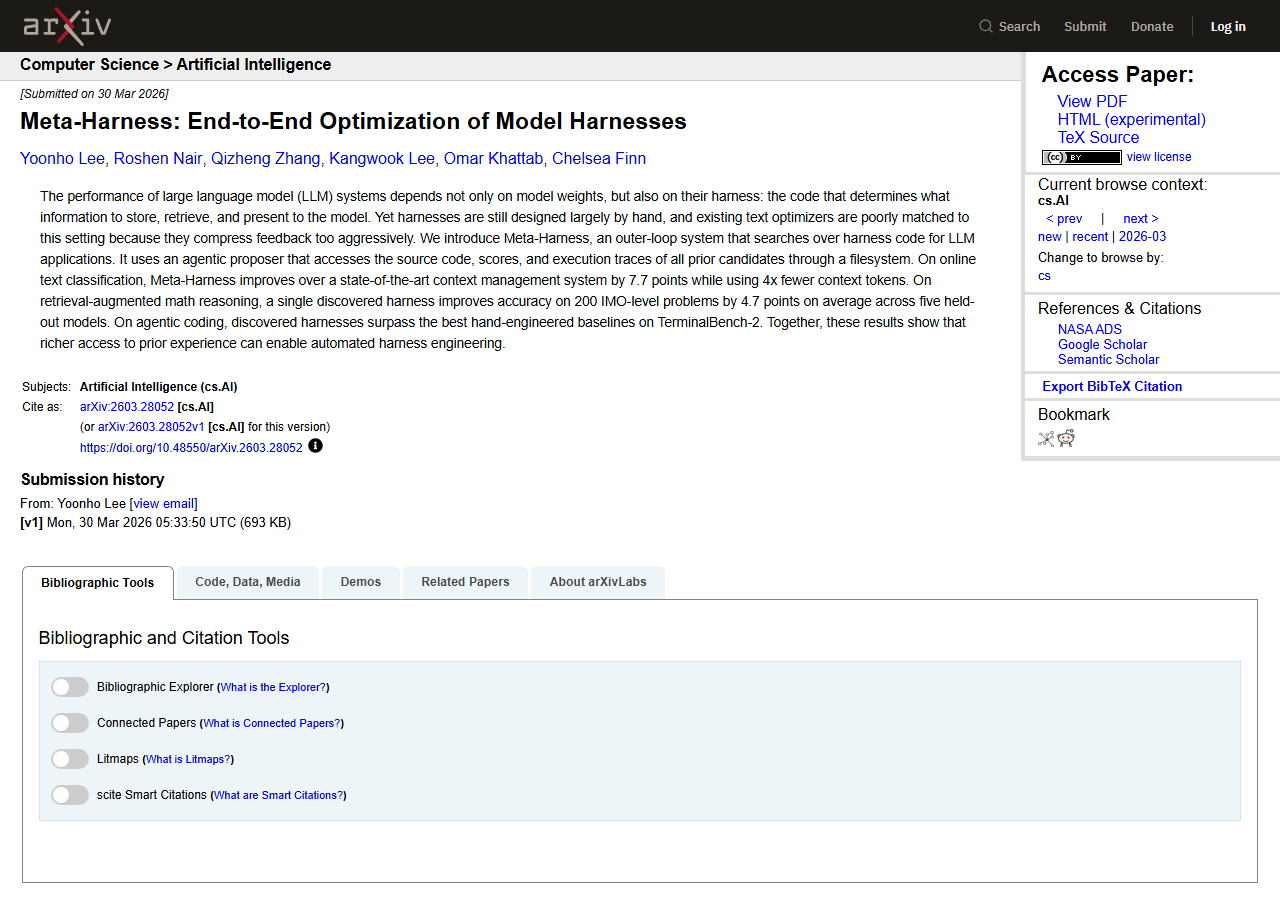
Task: Go to the next > paper
Action: click(x=1140, y=219)
